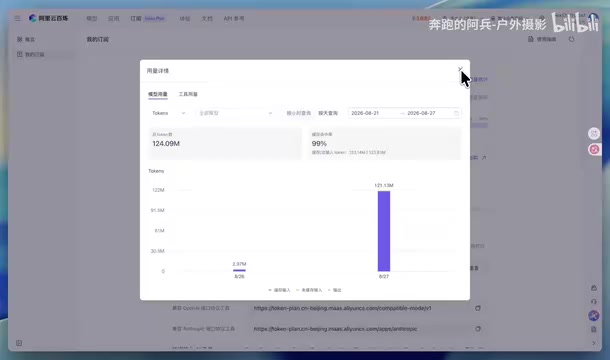Click the 8/27 bar in Tokens chart
Viewport: 610px width, 360px height.
[384, 231]
